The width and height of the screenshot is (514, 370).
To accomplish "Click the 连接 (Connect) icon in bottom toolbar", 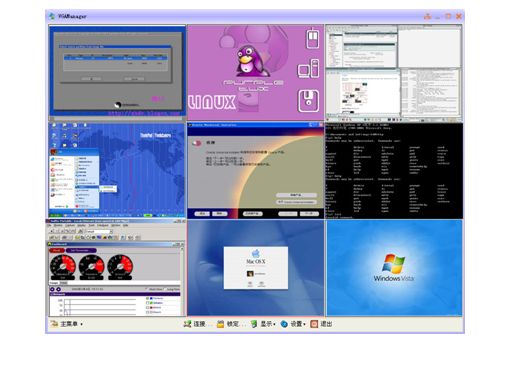I will [x=187, y=324].
